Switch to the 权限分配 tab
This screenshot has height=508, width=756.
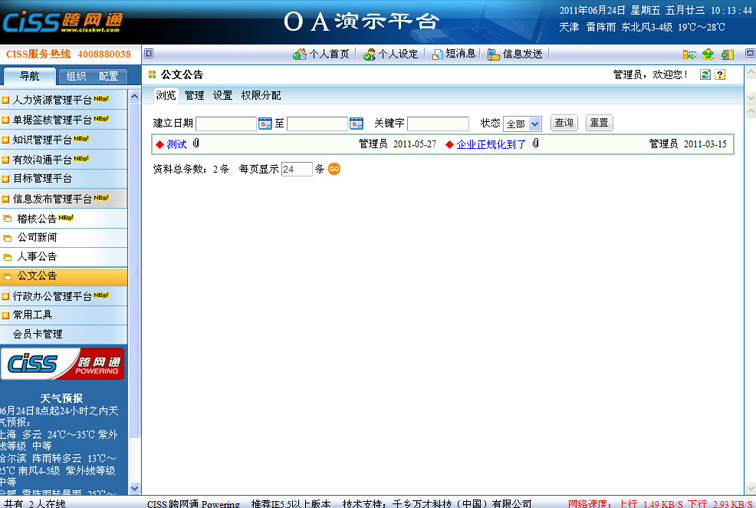260,96
